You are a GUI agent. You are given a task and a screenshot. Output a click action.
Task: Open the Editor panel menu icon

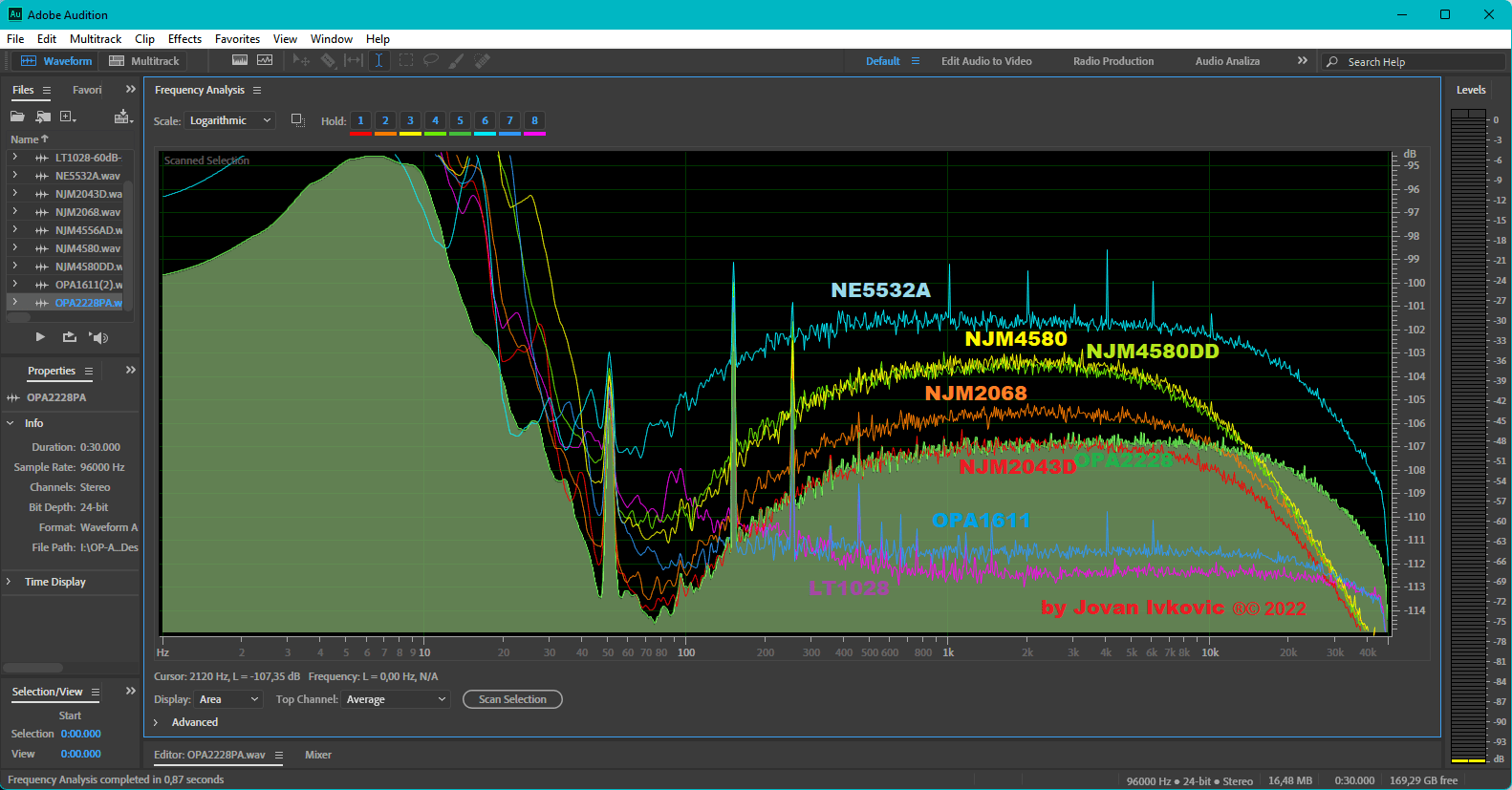[x=279, y=756]
